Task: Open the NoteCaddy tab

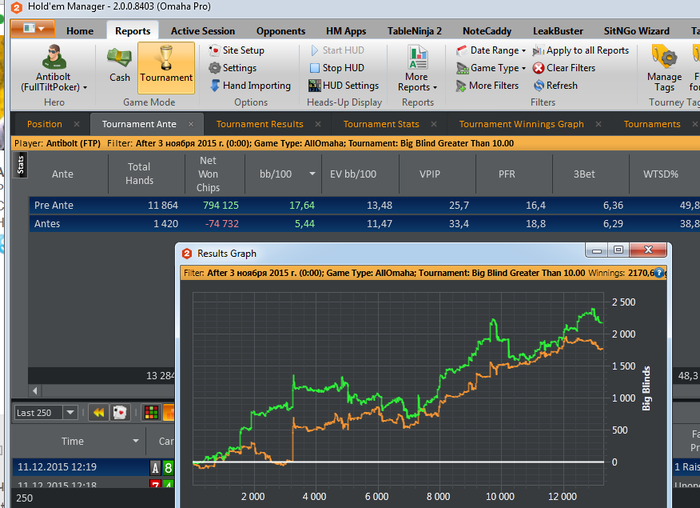Action: [487, 31]
